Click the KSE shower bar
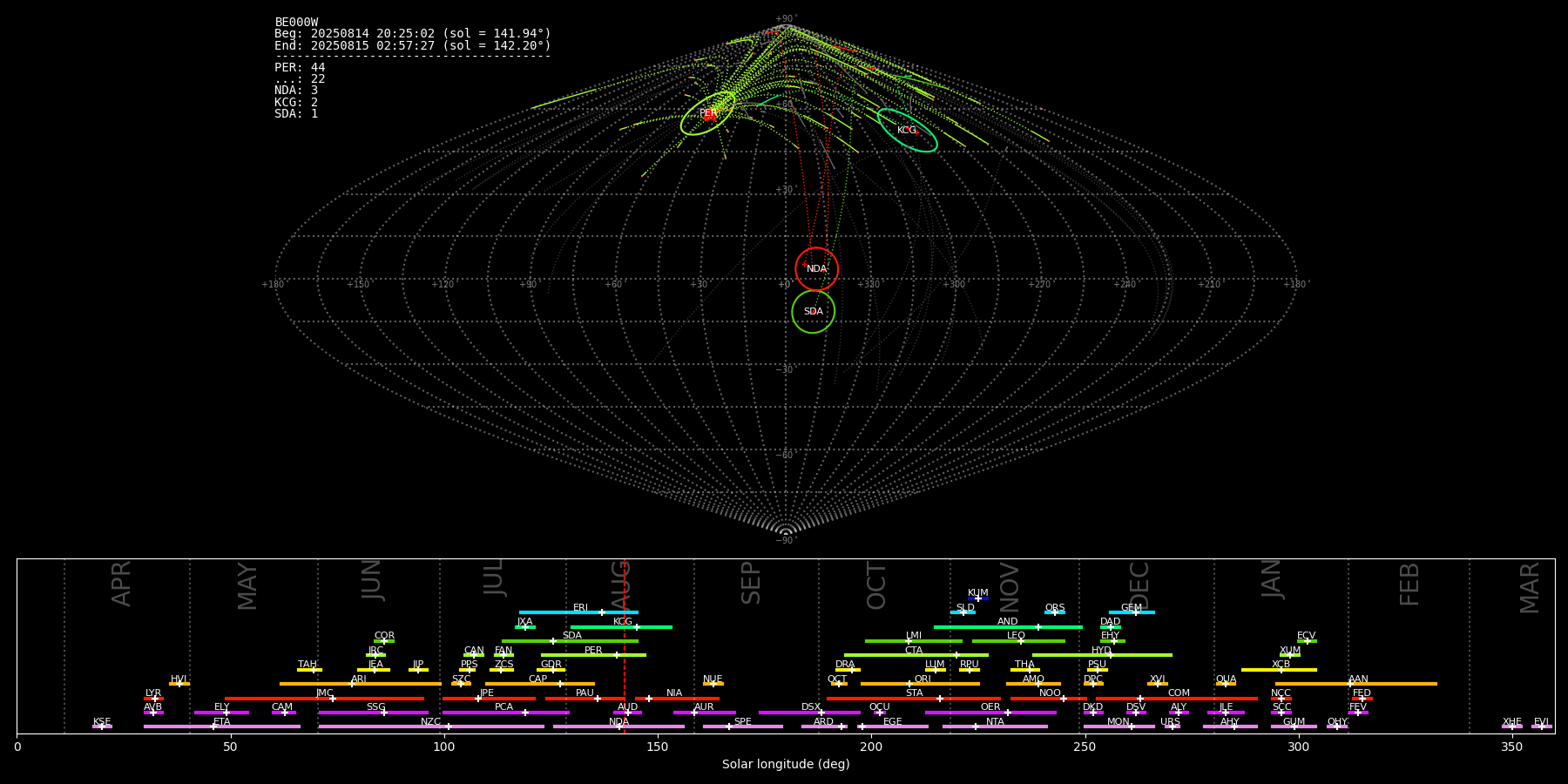Image resolution: width=1568 pixels, height=784 pixels. (x=102, y=727)
